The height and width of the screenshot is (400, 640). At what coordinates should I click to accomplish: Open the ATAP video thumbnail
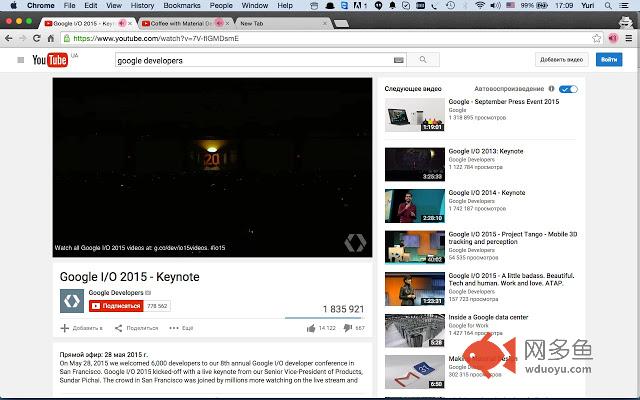tap(415, 289)
